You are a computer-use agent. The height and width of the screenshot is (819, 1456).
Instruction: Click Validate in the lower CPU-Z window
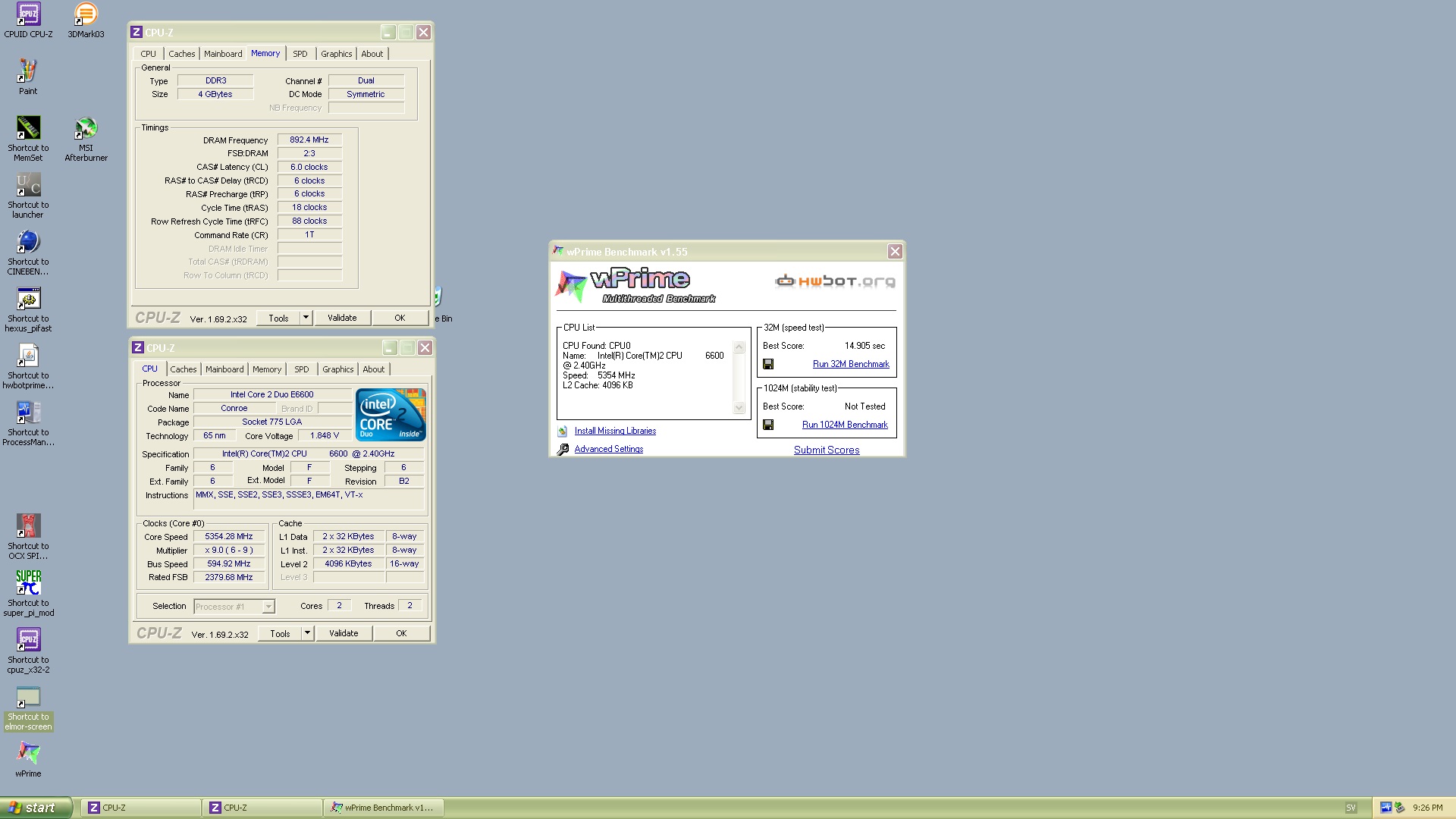[344, 633]
